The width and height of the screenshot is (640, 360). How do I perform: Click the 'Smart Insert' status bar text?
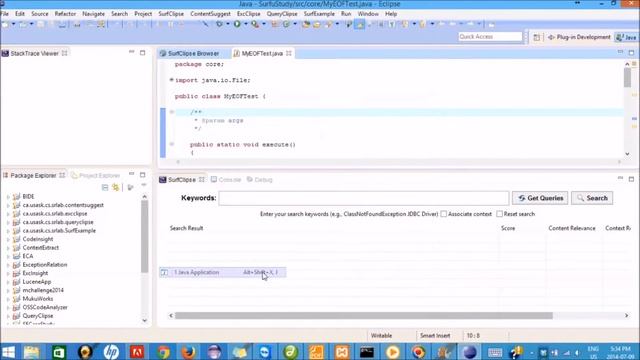pos(435,336)
